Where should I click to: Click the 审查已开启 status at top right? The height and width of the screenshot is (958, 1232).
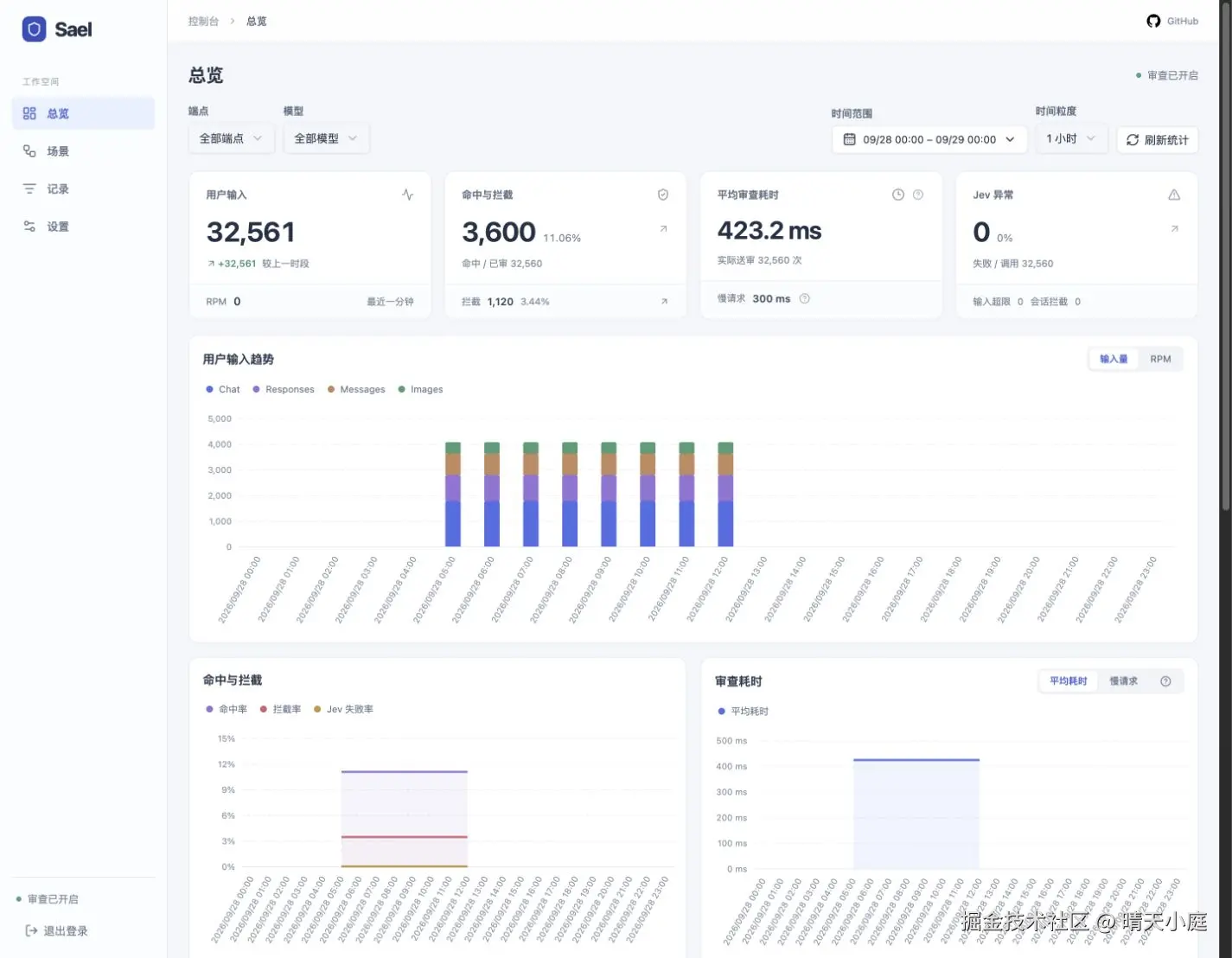tap(1167, 75)
